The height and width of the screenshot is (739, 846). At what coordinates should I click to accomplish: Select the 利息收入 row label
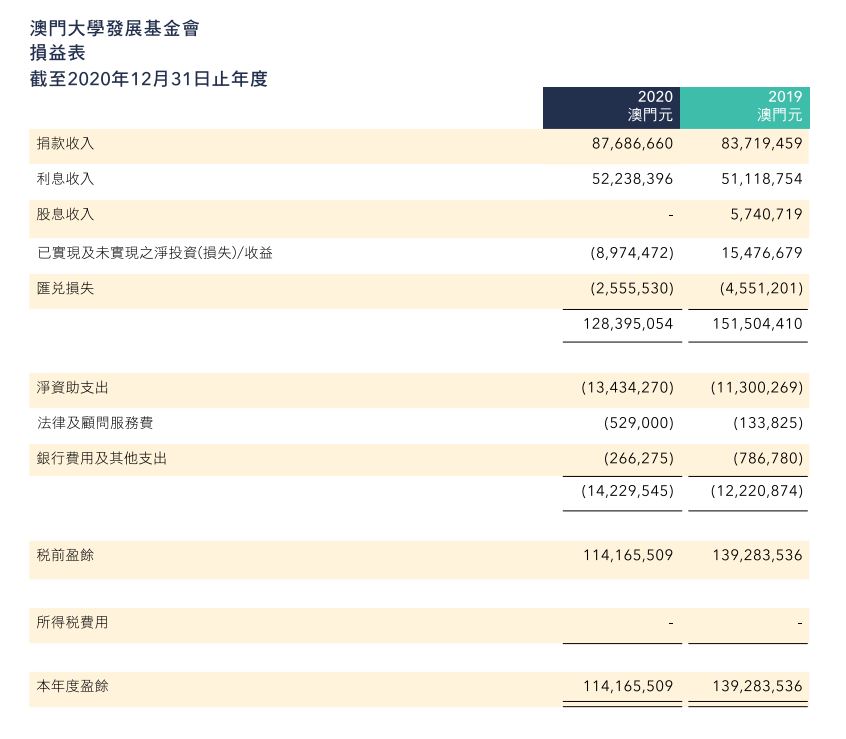65,179
